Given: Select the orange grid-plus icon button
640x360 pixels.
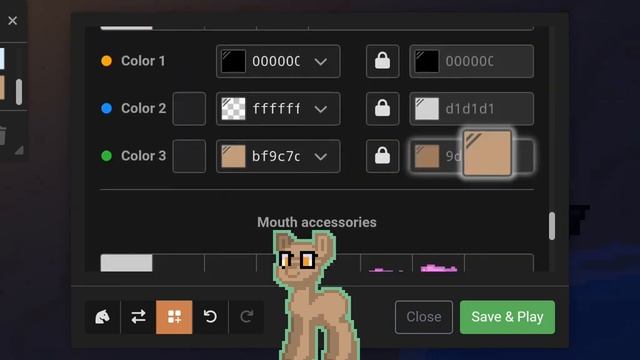Looking at the screenshot, I should [174, 317].
